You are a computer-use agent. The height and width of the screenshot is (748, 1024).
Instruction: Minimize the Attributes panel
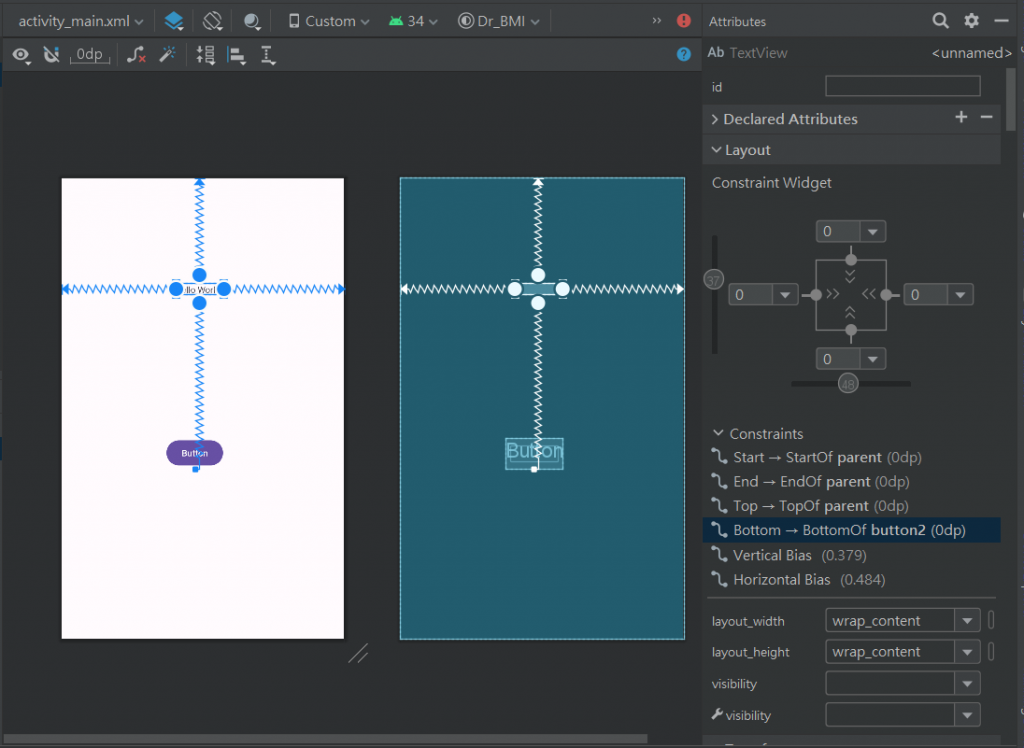click(x=1001, y=21)
